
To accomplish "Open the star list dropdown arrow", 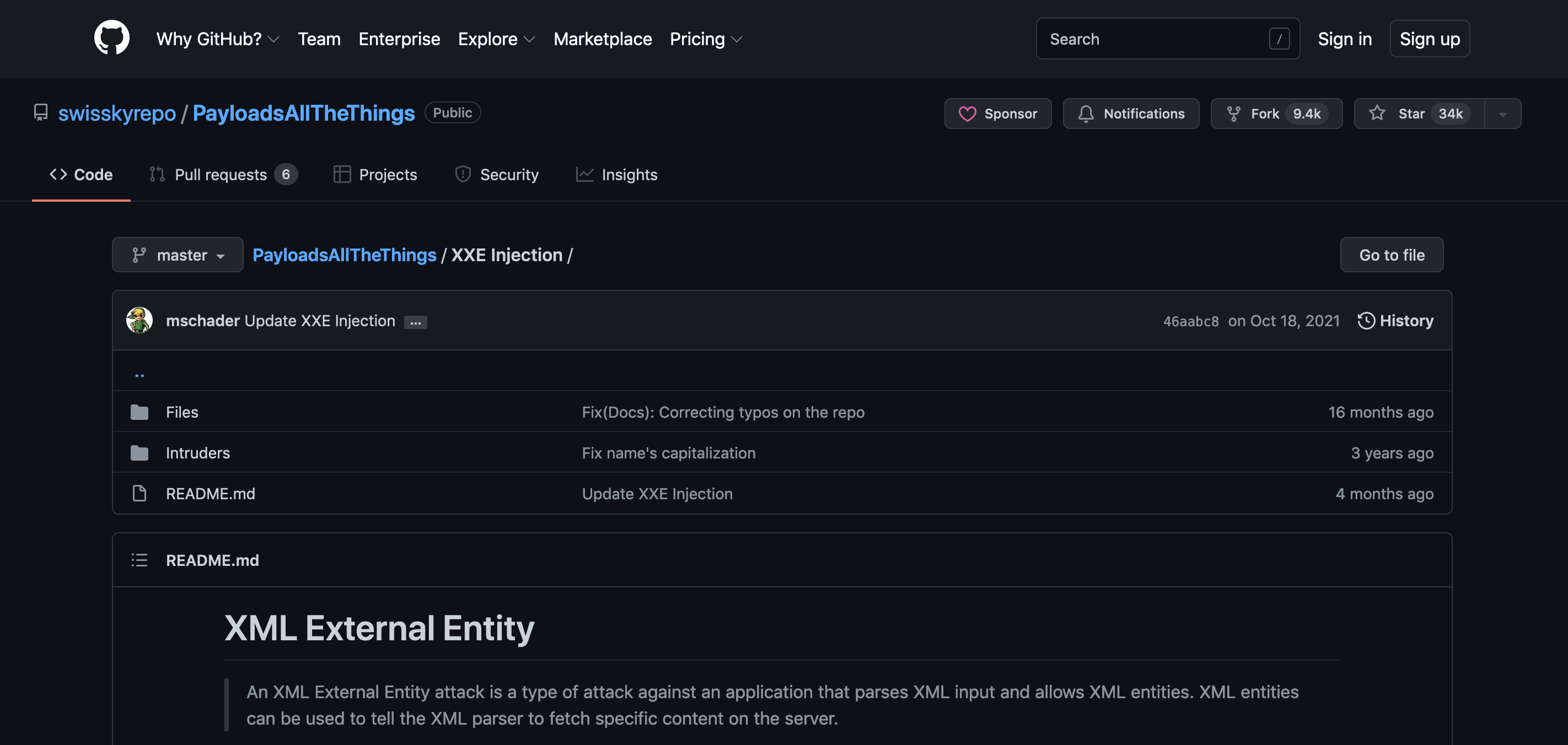I will point(1503,114).
